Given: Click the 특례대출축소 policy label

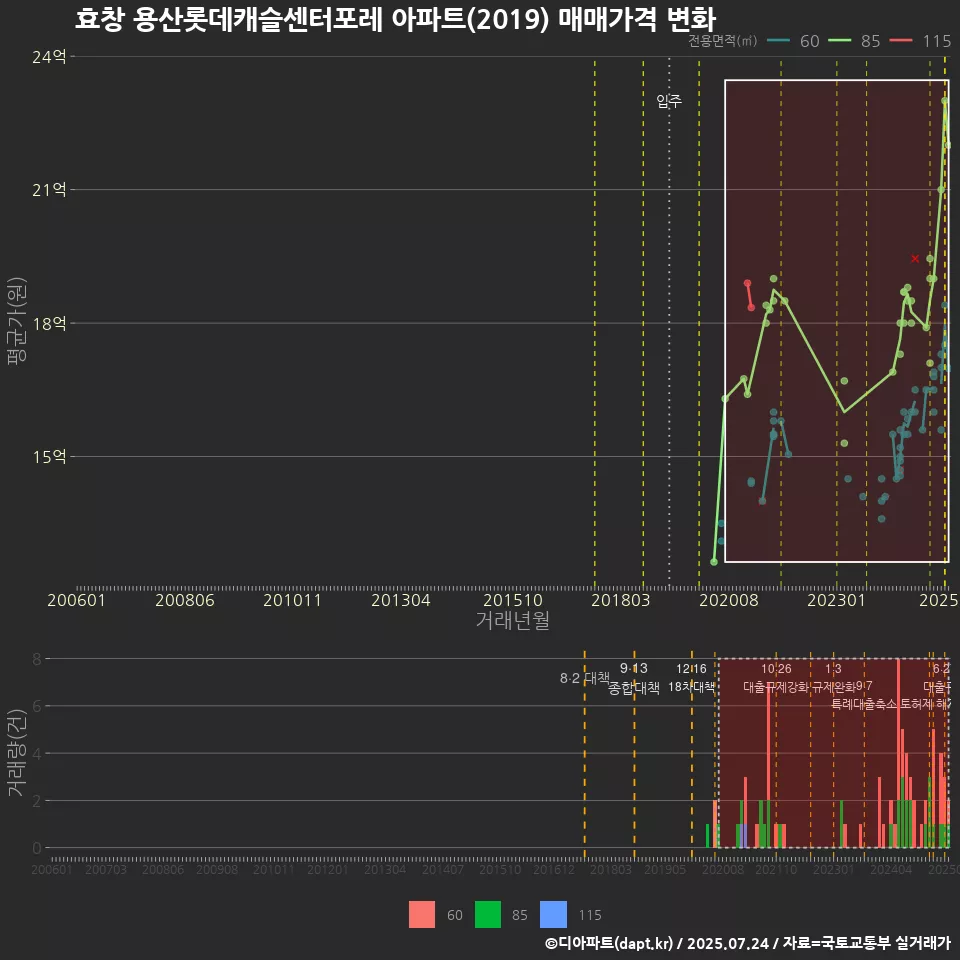Looking at the screenshot, I should pos(863,704).
